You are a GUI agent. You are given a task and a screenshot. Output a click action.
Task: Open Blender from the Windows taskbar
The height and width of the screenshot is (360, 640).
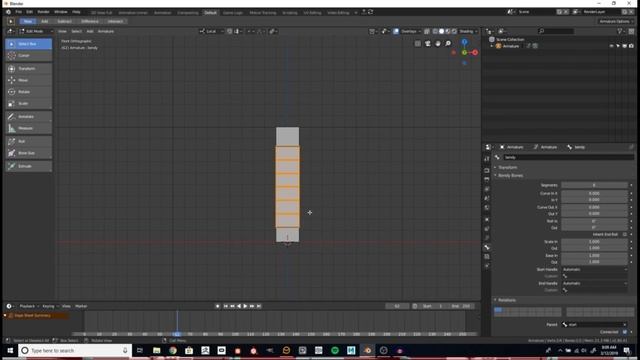point(367,351)
